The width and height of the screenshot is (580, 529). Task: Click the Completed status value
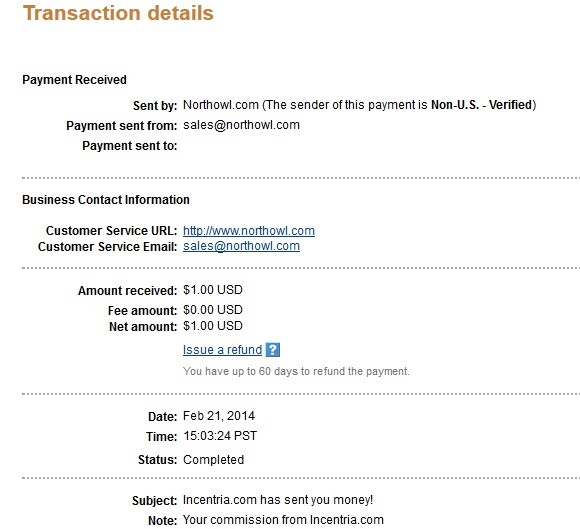(213, 460)
